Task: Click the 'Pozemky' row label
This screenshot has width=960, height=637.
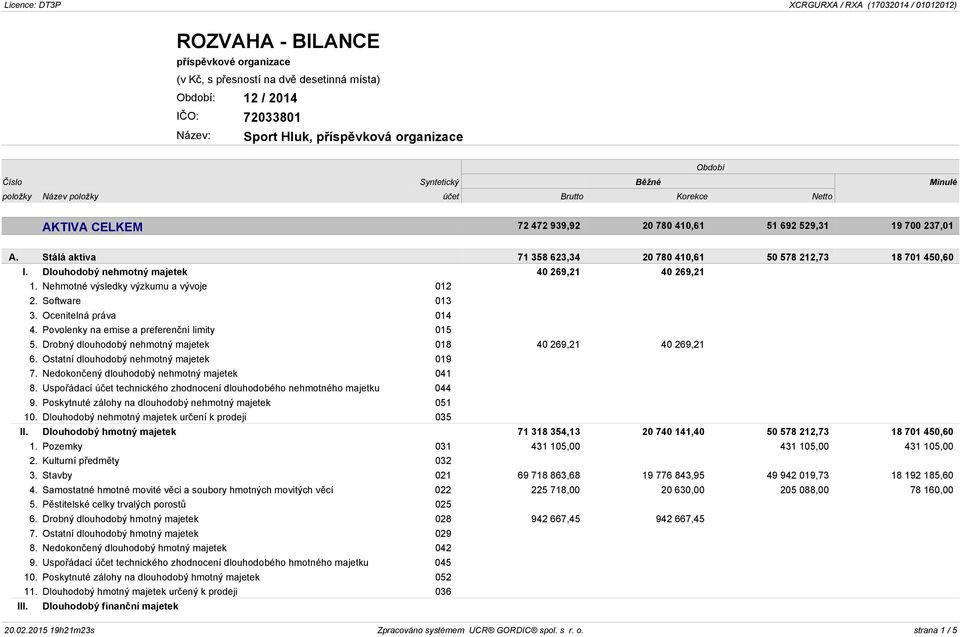Action: pyautogui.click(x=62, y=447)
